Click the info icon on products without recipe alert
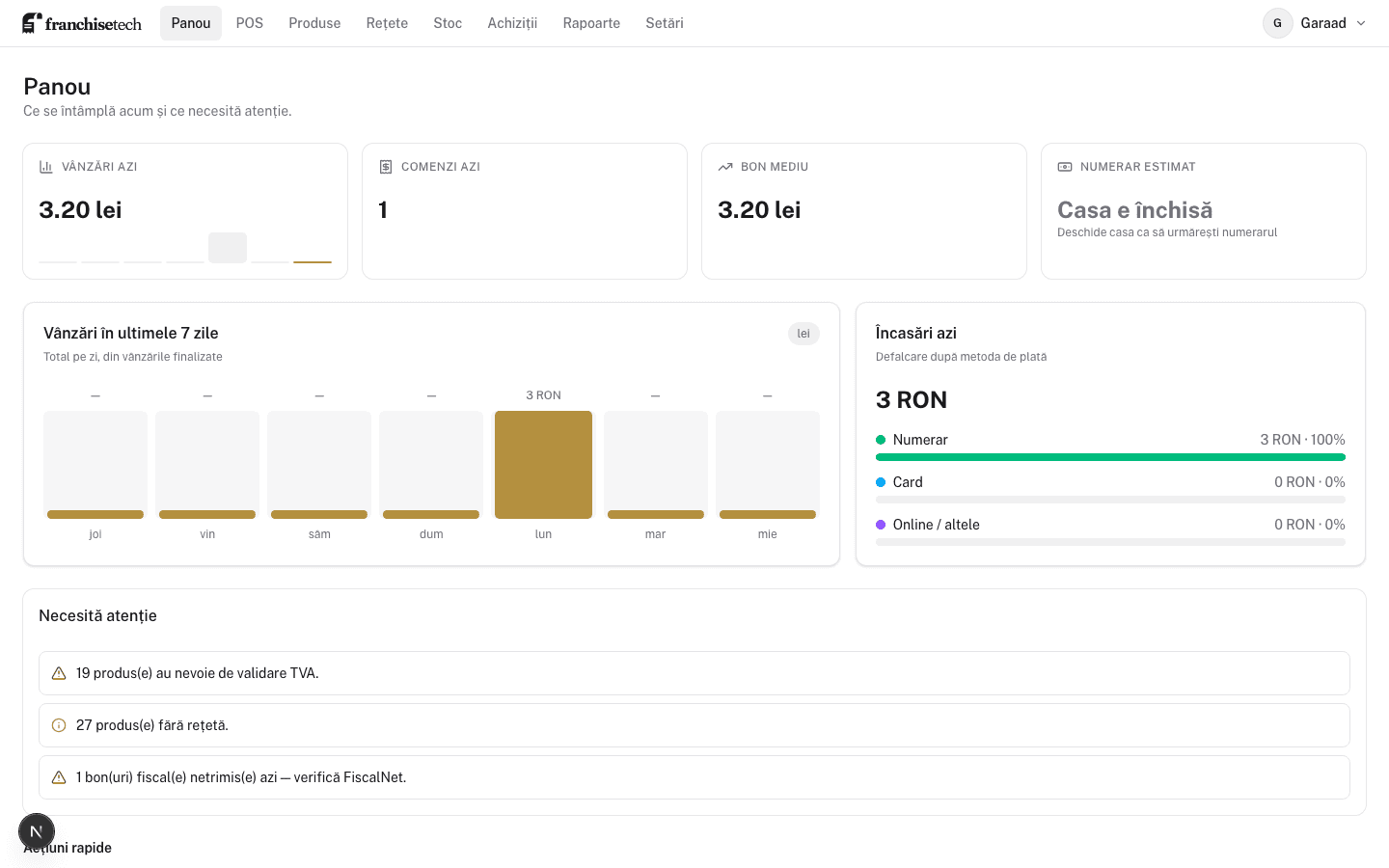 click(x=59, y=725)
